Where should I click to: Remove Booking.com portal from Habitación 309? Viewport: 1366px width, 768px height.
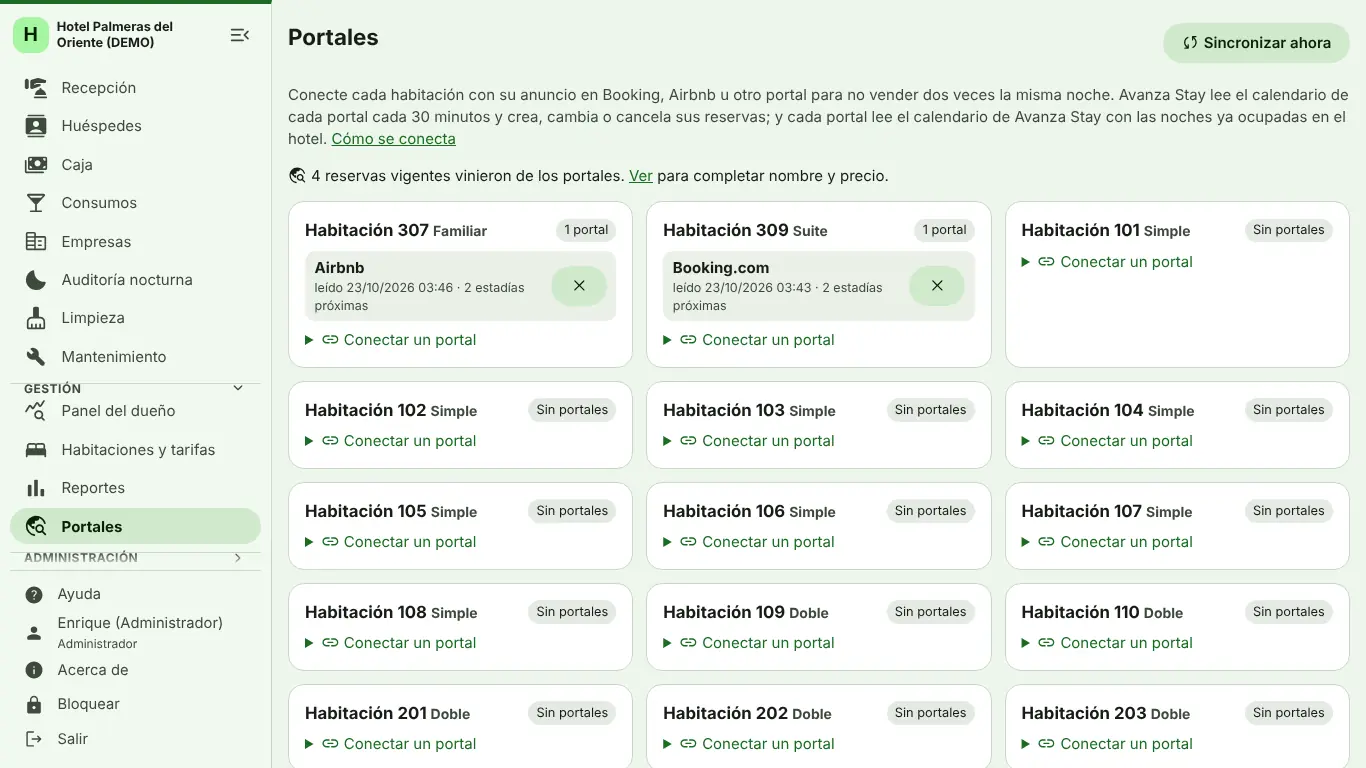point(937,286)
